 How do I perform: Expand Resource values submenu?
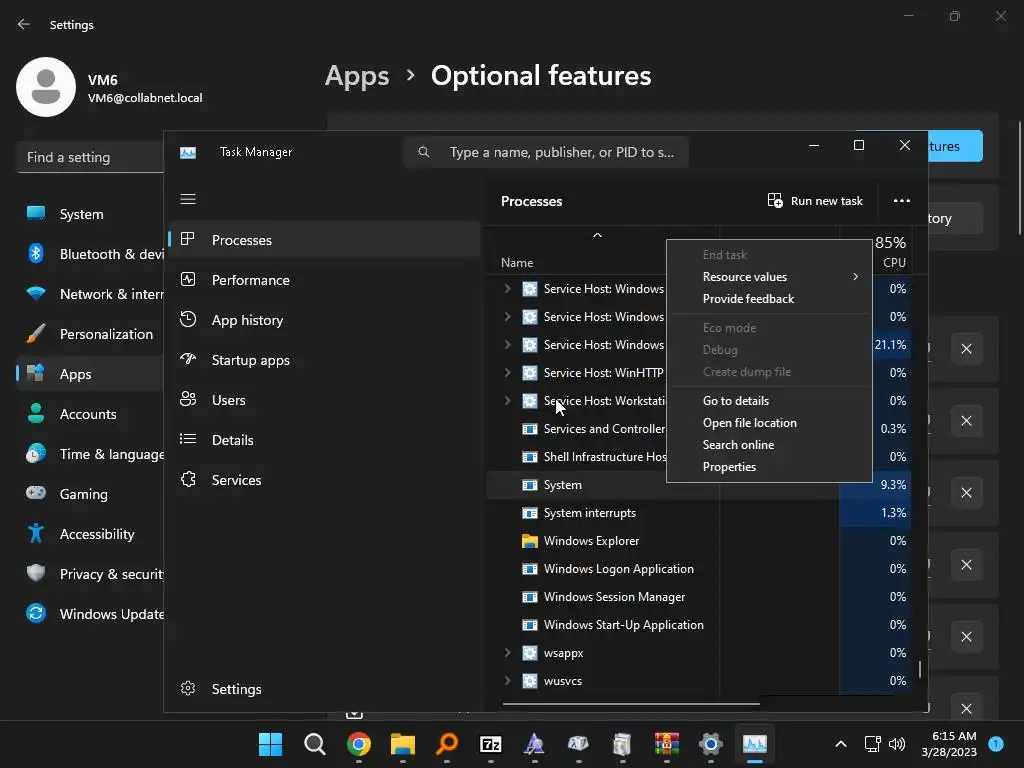[x=769, y=277]
